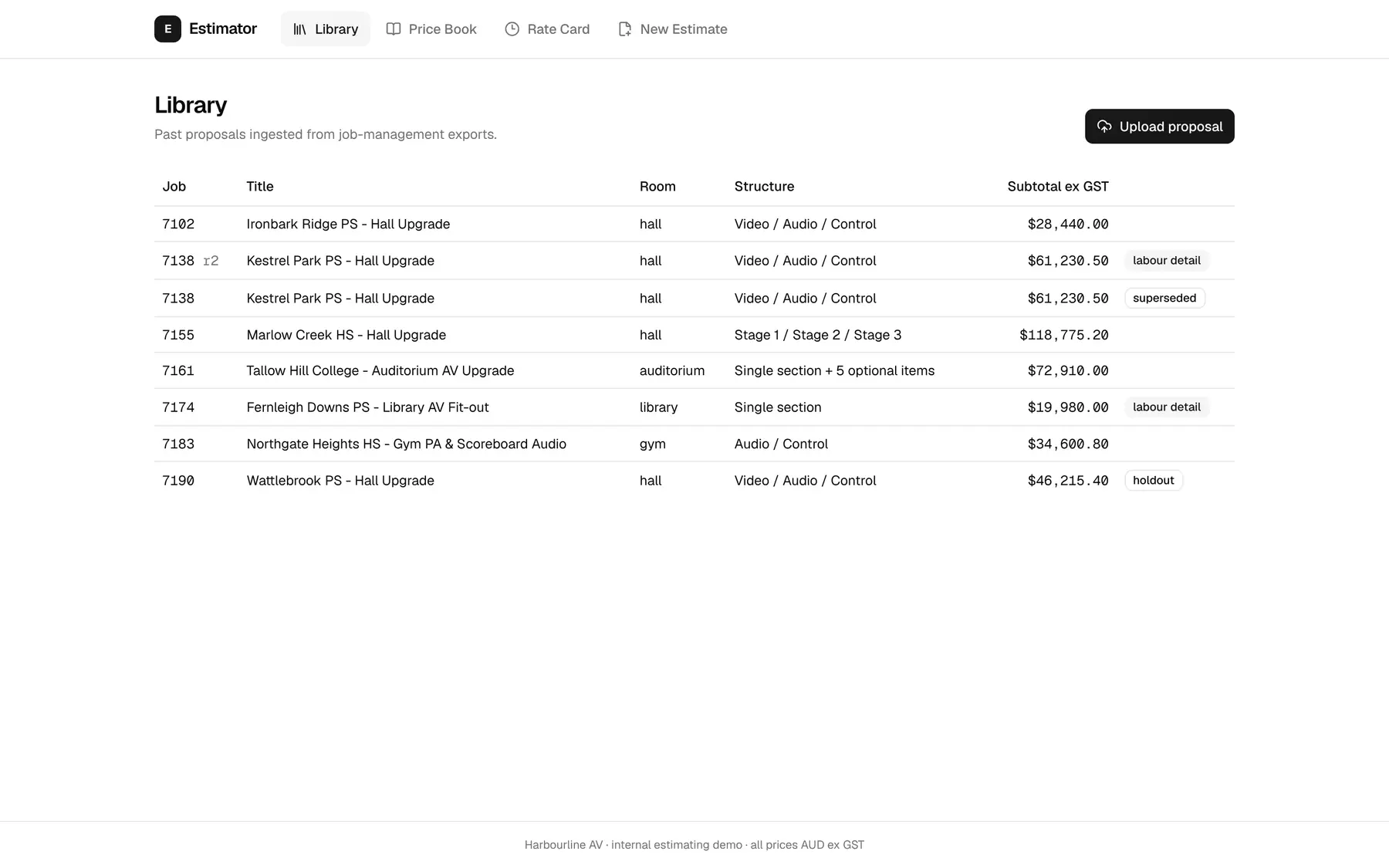
Task: Click the Estimator brand name link
Action: [x=223, y=29]
